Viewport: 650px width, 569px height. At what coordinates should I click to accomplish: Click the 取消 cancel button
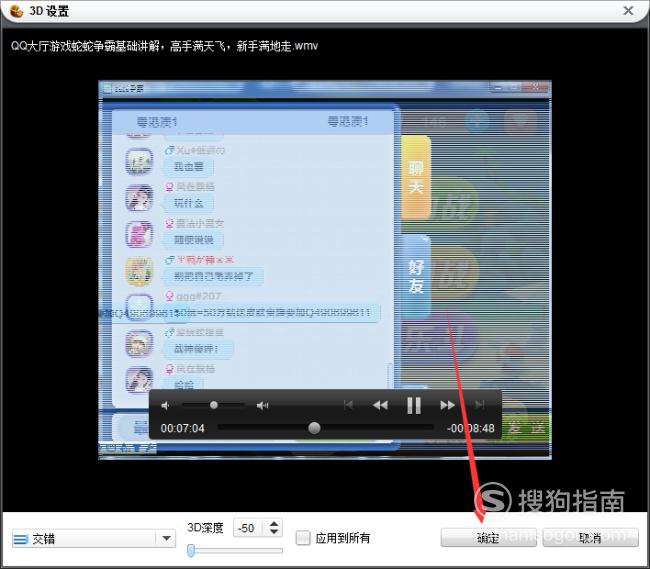[x=590, y=538]
